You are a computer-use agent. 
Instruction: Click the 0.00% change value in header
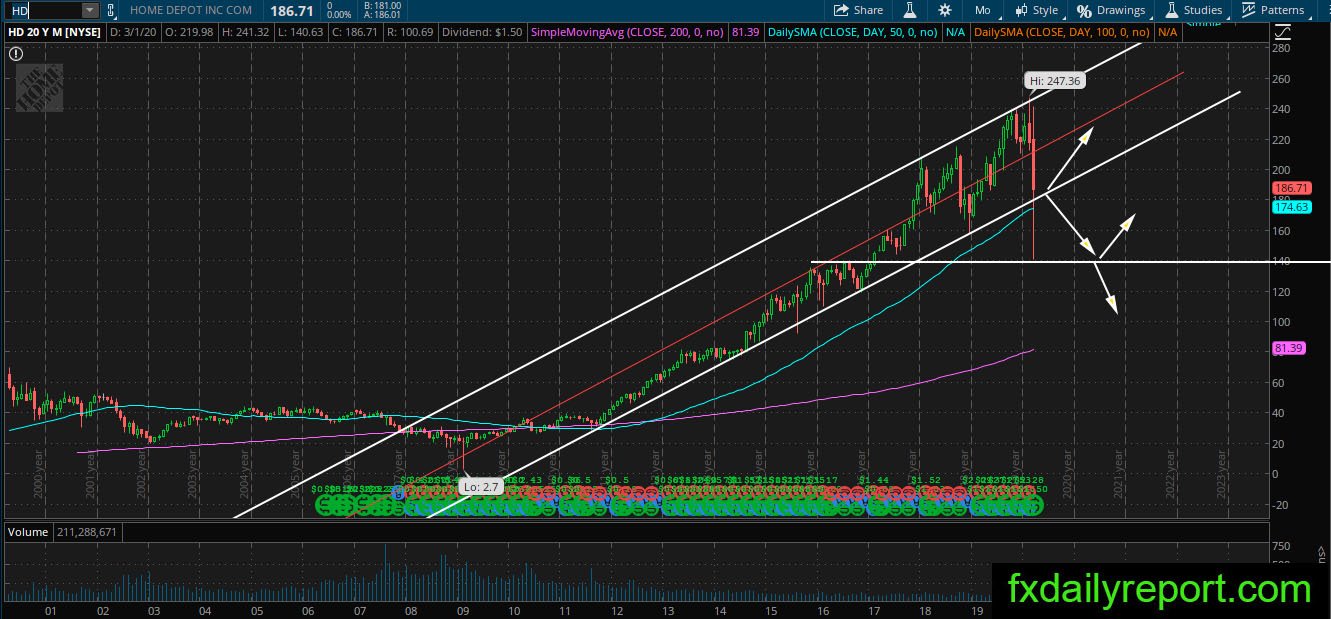(340, 15)
